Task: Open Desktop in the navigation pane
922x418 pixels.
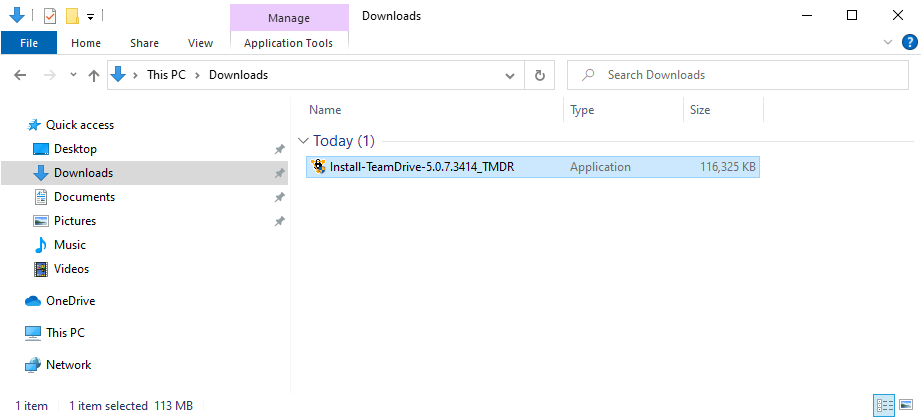Action: pos(75,149)
